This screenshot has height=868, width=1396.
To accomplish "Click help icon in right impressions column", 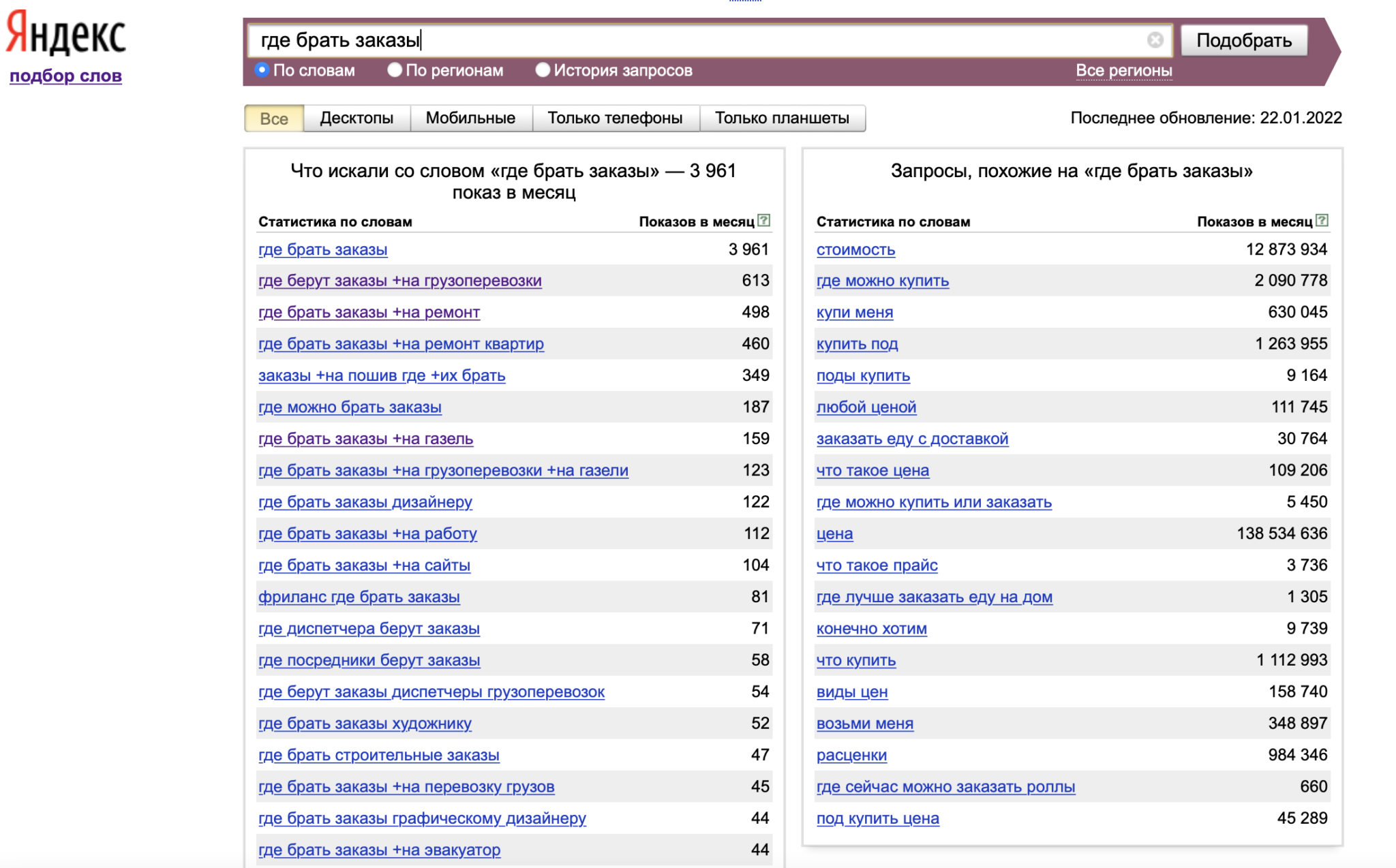I will 1322,221.
